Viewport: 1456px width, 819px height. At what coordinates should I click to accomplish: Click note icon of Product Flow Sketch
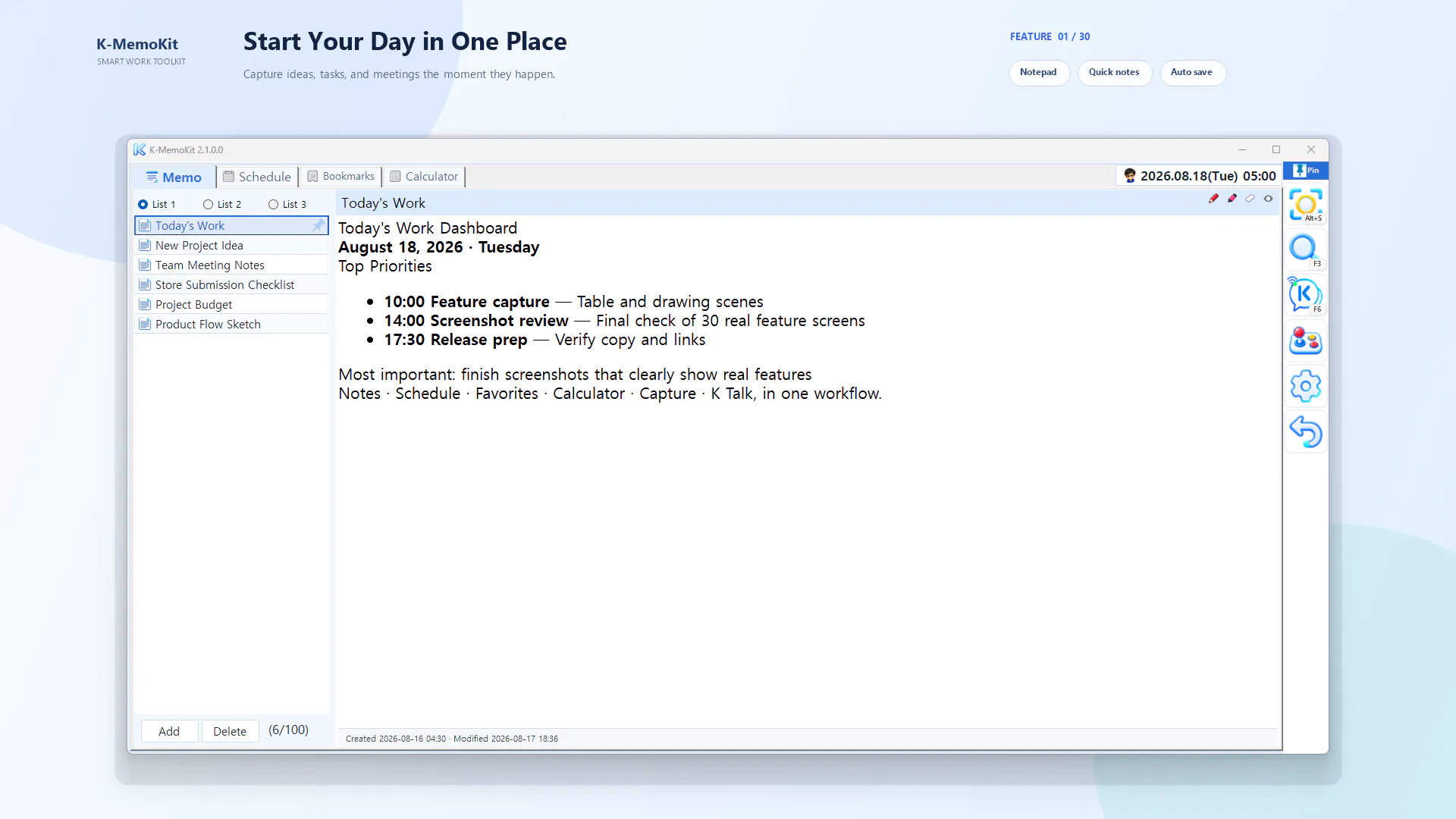145,325
